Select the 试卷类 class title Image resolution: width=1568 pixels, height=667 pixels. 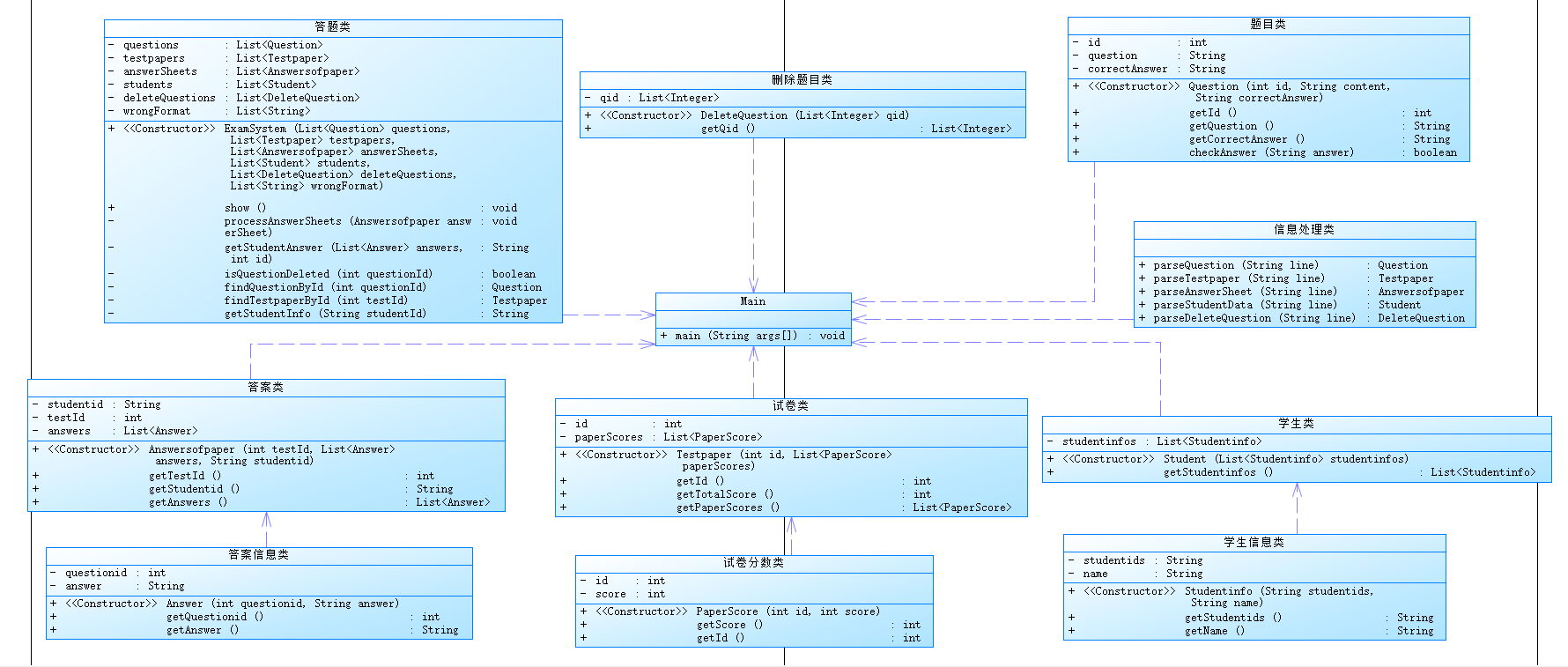[791, 406]
